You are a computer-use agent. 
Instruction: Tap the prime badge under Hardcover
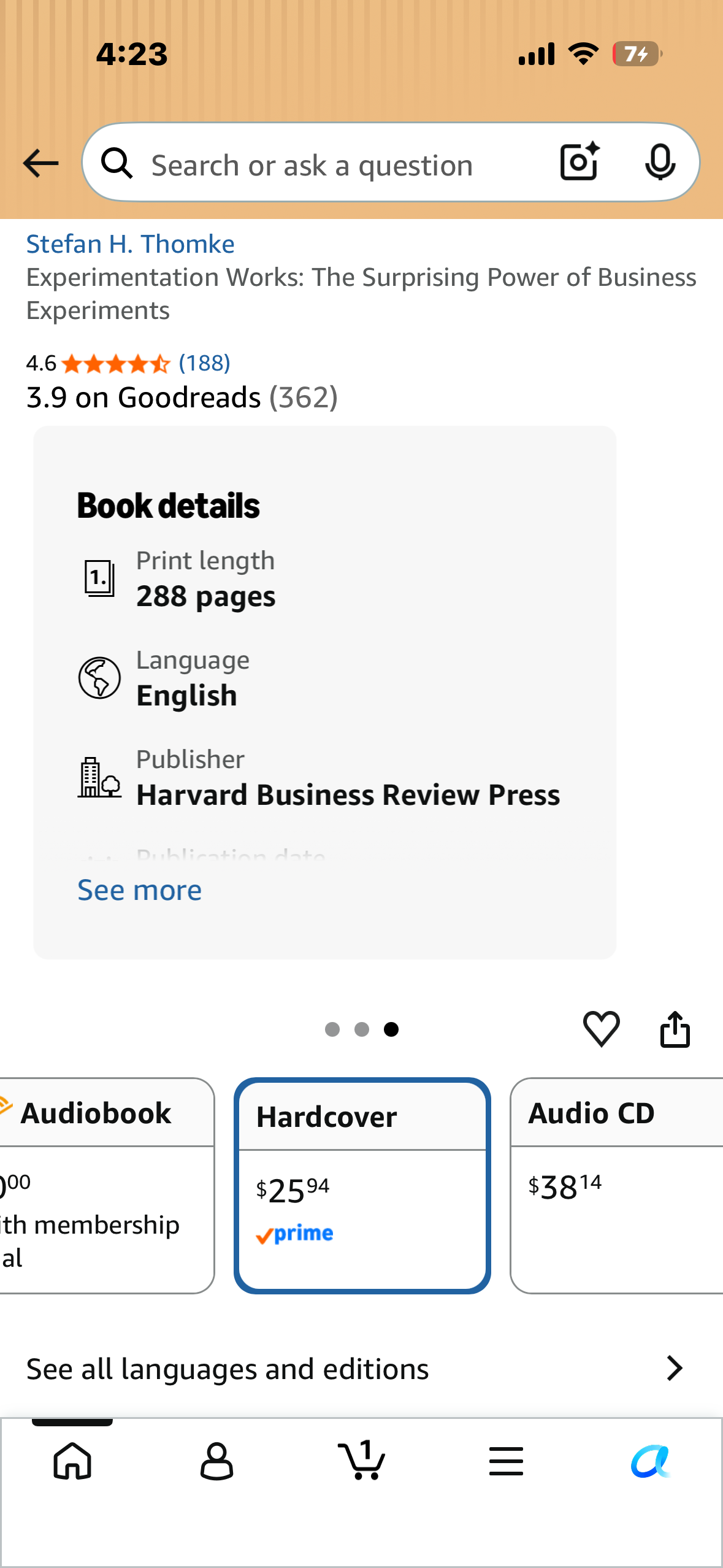click(294, 1234)
